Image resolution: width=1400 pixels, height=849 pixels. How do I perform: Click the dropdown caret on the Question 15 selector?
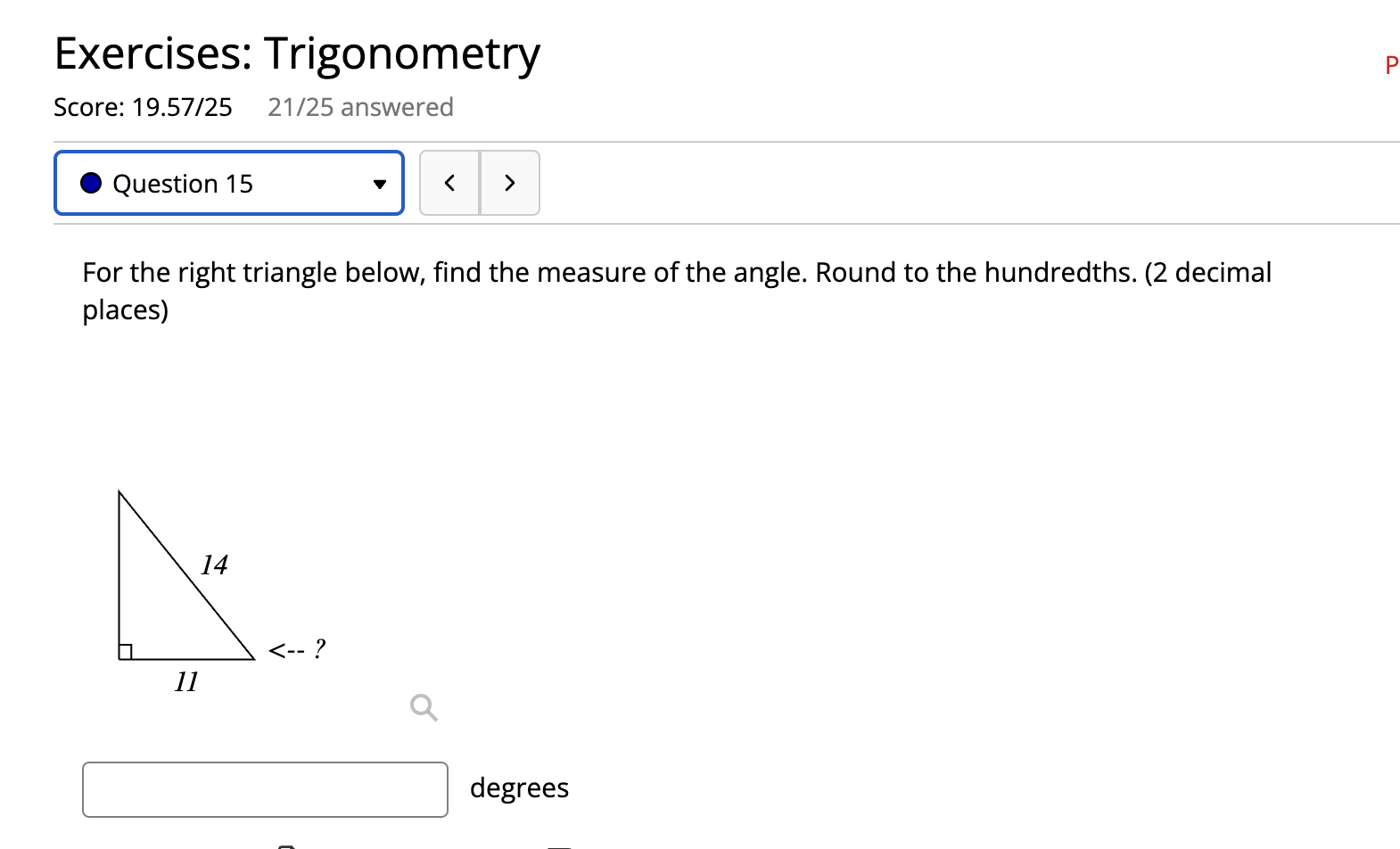tap(380, 184)
